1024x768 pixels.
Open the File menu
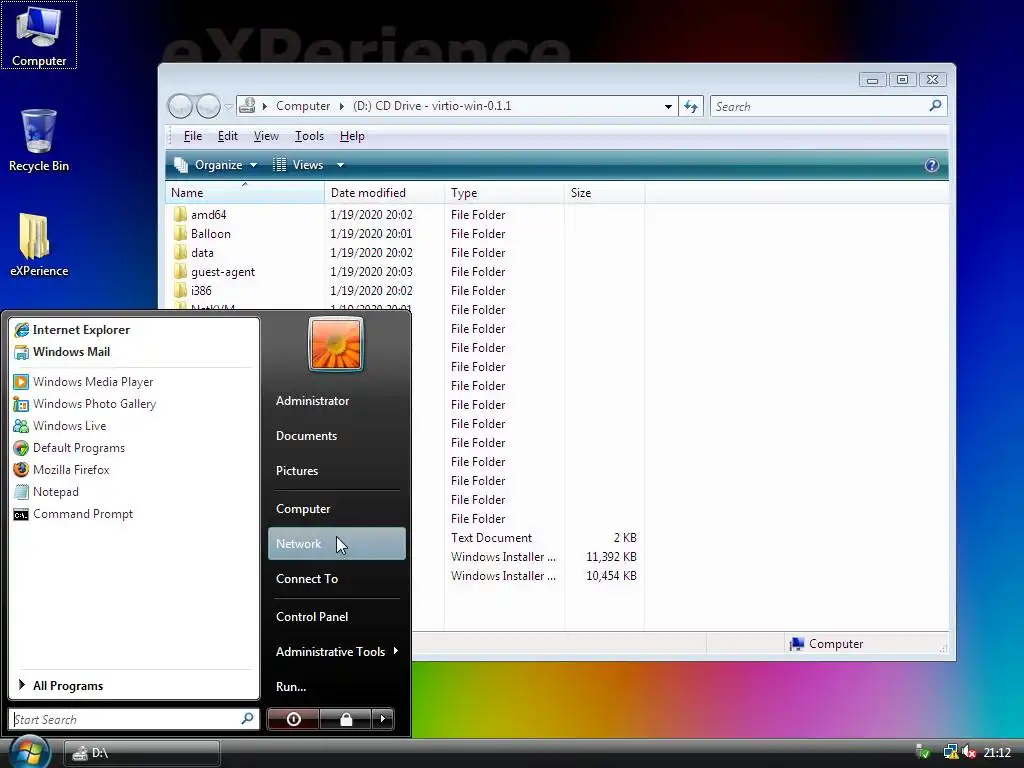pyautogui.click(x=193, y=136)
